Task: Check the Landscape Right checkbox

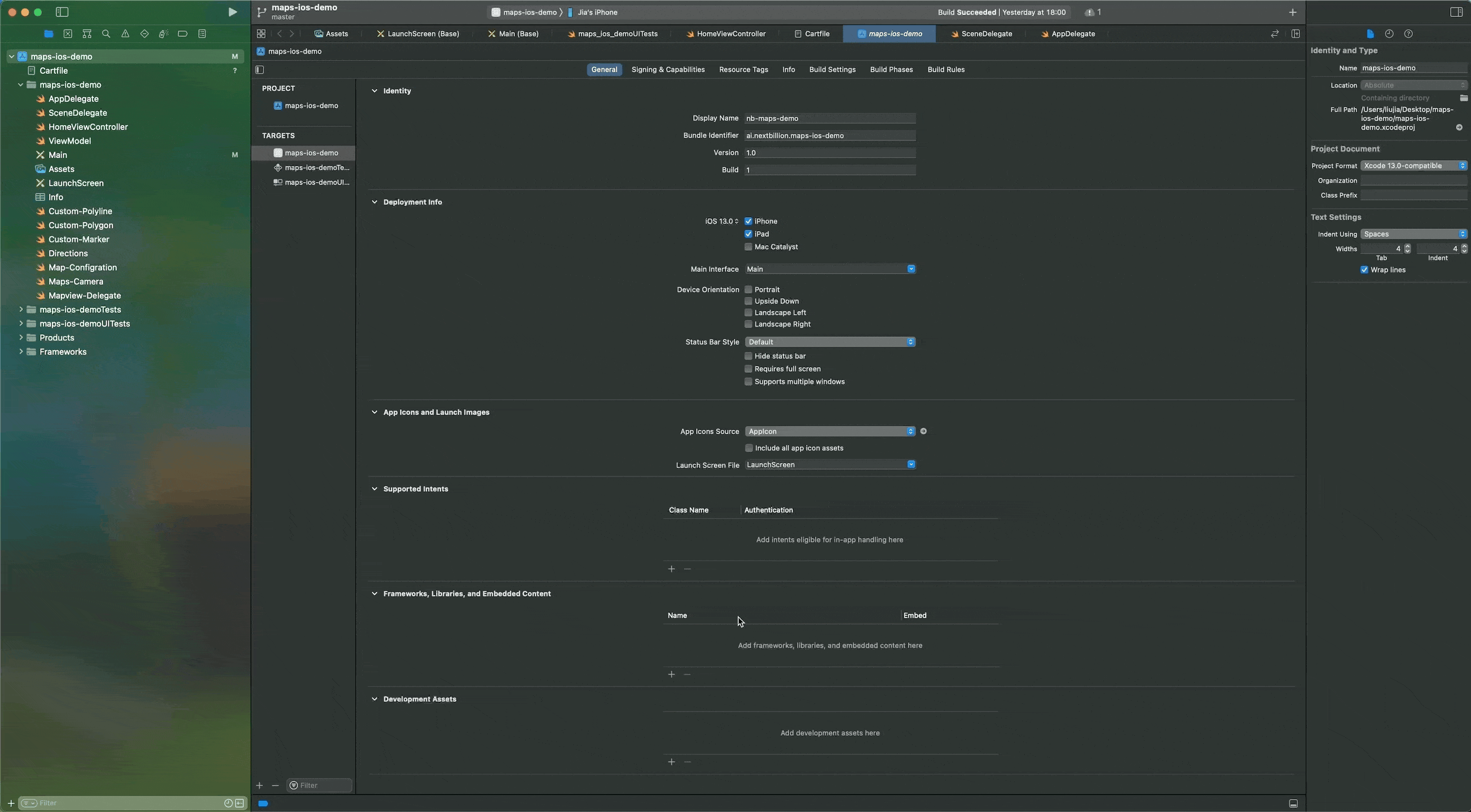Action: [x=748, y=324]
